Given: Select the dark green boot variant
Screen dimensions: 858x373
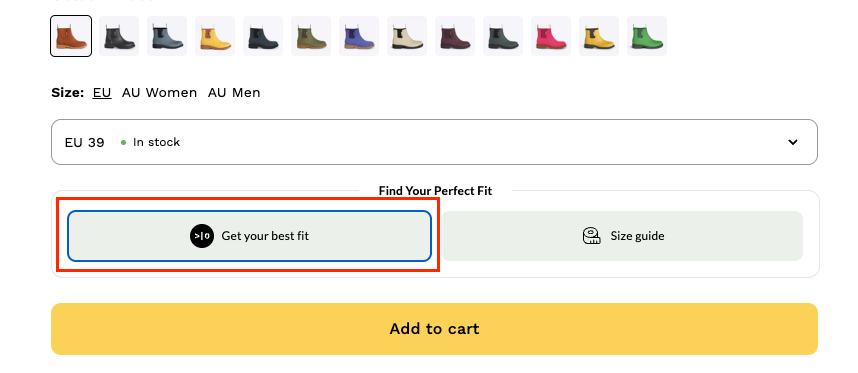Looking at the screenshot, I should click(503, 36).
